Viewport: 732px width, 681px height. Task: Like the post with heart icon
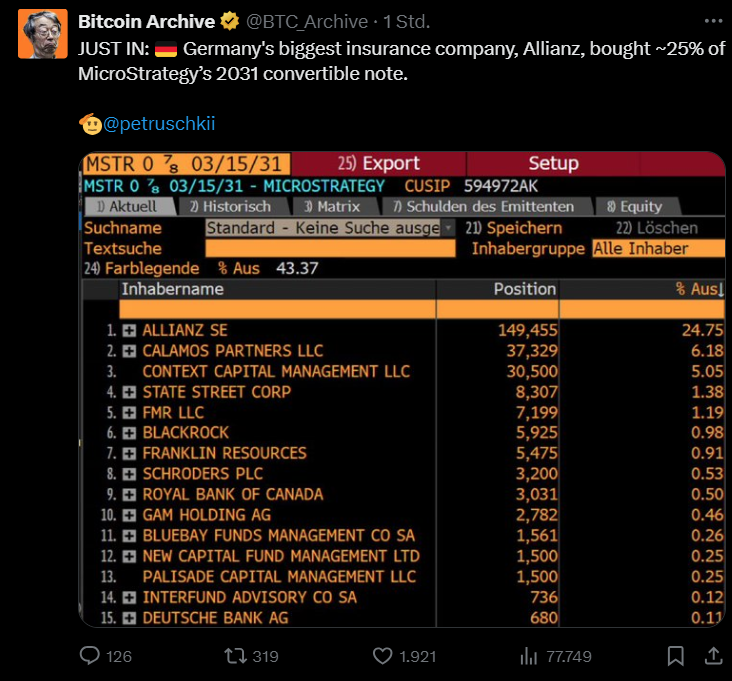[x=382, y=656]
